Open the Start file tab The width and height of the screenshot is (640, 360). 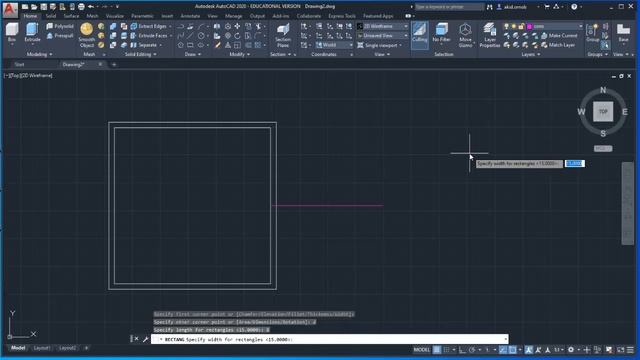[x=19, y=64]
